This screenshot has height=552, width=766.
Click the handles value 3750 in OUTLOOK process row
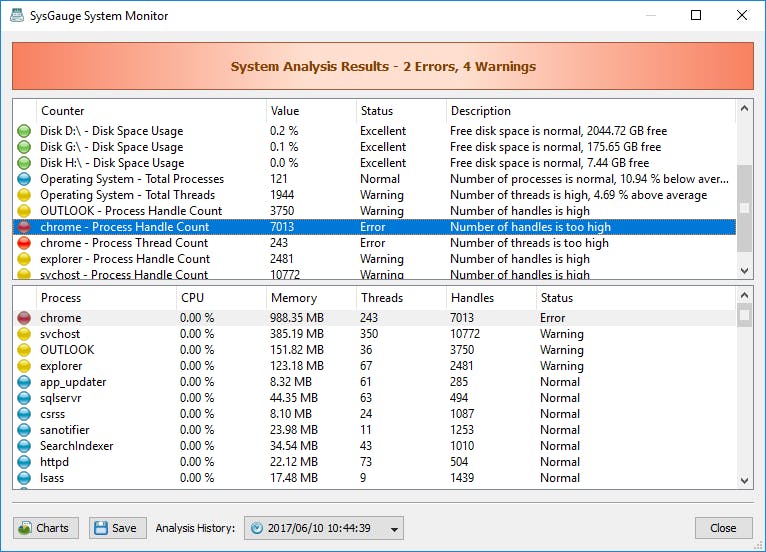point(462,350)
